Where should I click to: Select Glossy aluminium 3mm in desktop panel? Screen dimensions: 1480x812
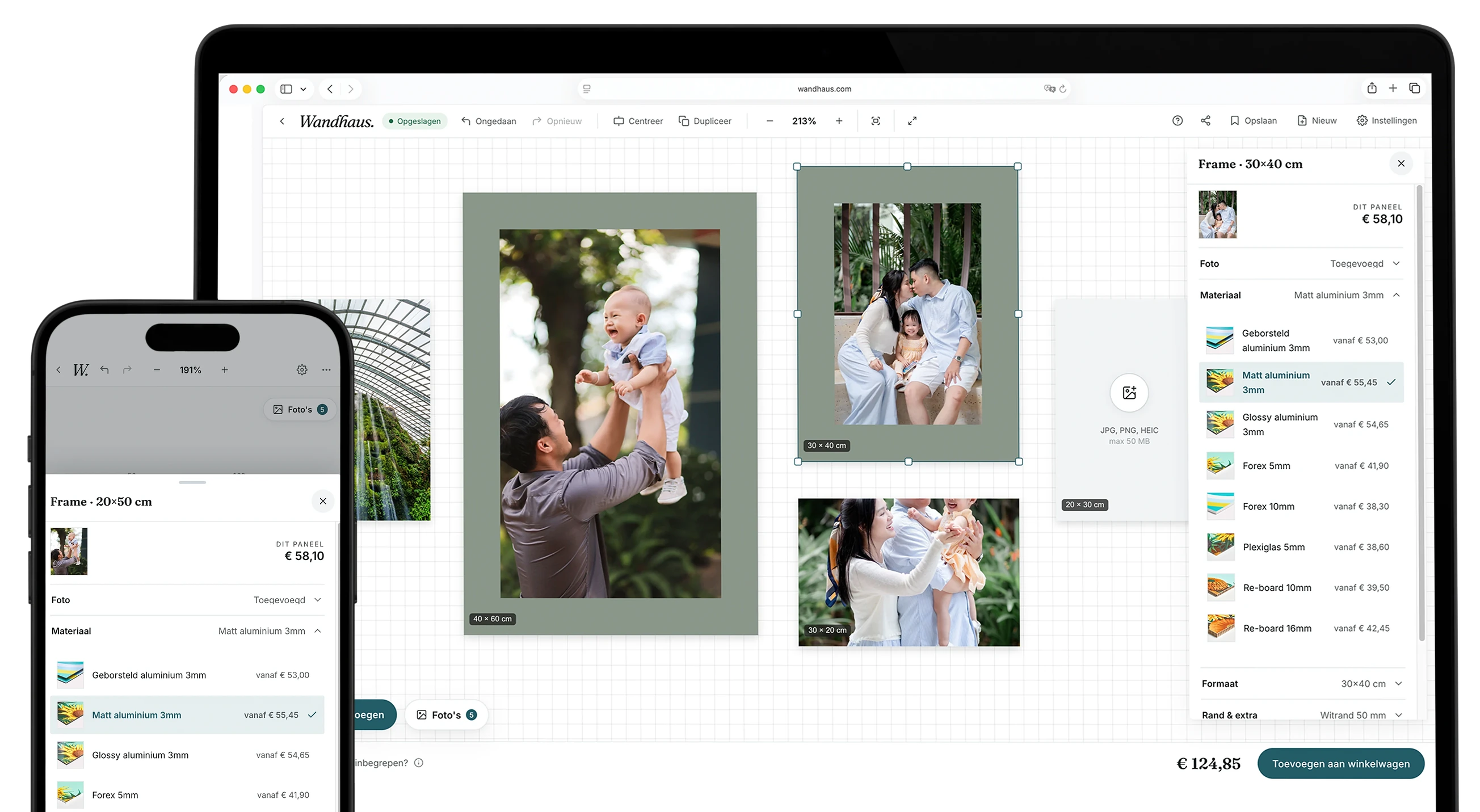(x=1301, y=424)
